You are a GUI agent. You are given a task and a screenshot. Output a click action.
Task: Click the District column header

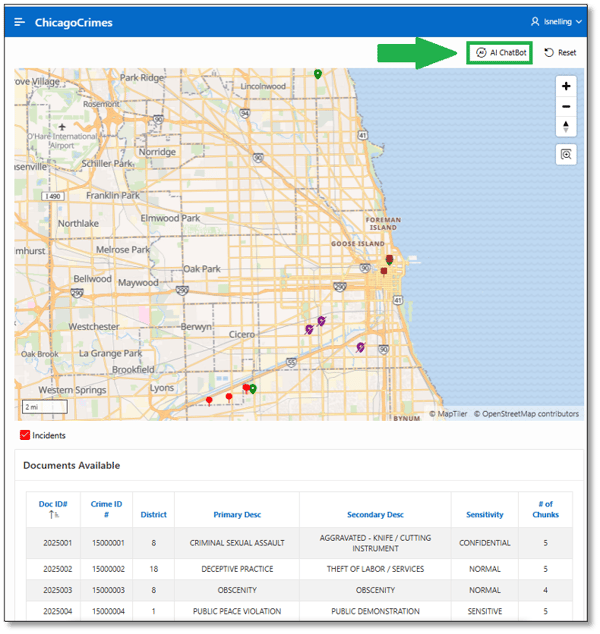(153, 515)
